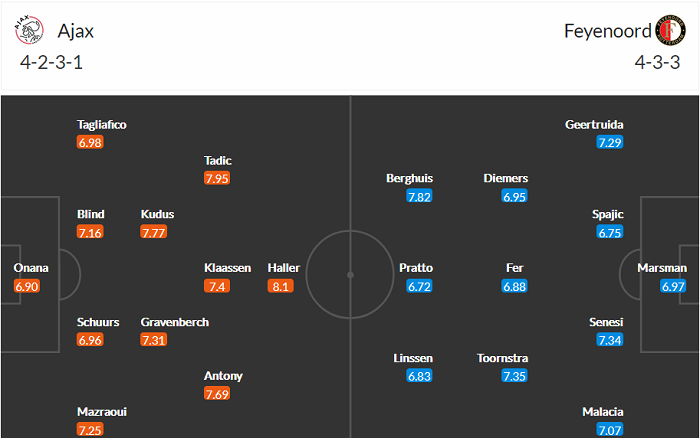
Task: Click Marsman's 6.97 rating badge
Action: tap(672, 286)
